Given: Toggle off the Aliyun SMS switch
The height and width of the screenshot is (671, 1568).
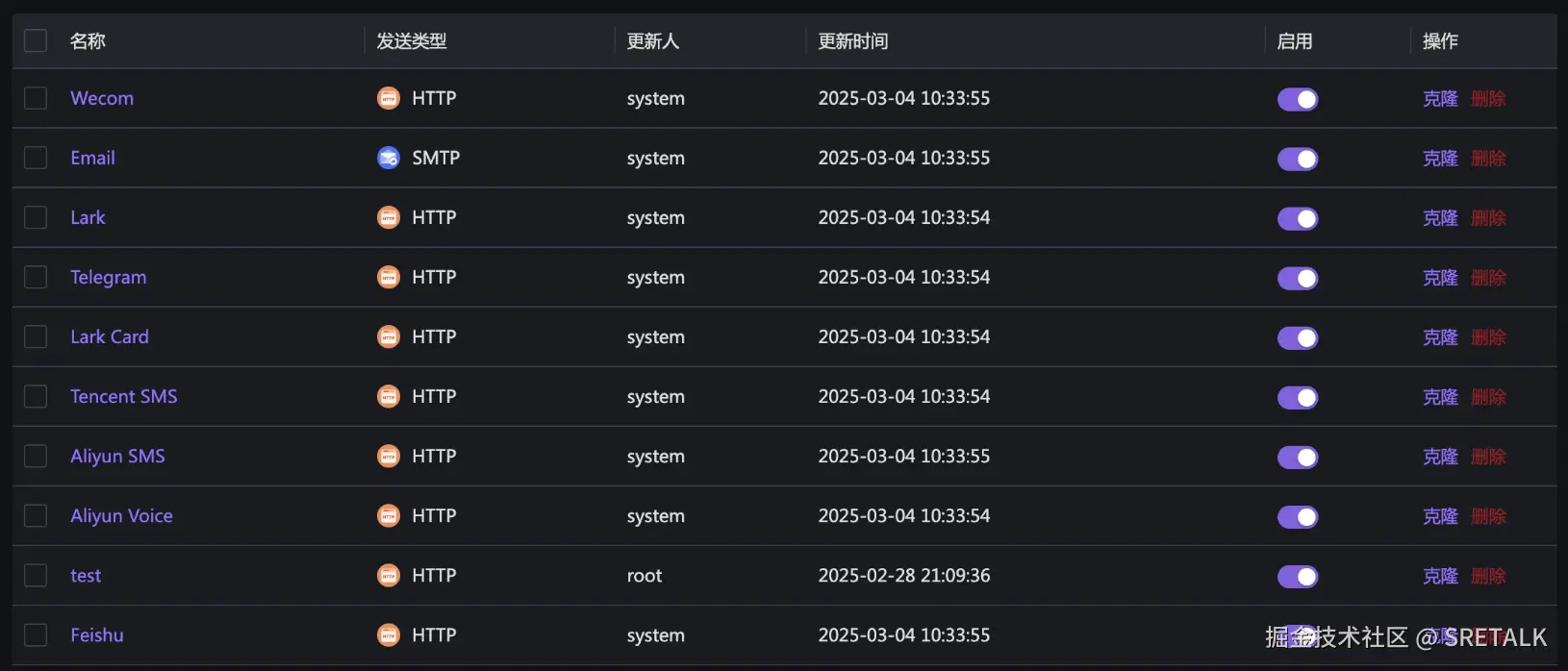Looking at the screenshot, I should (1298, 457).
